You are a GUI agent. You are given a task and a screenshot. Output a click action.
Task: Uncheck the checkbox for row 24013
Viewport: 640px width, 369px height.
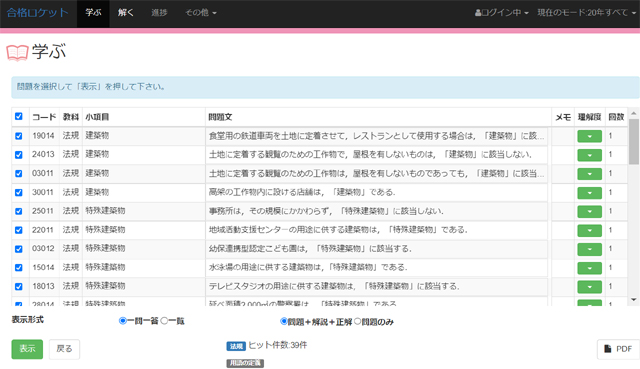point(19,155)
